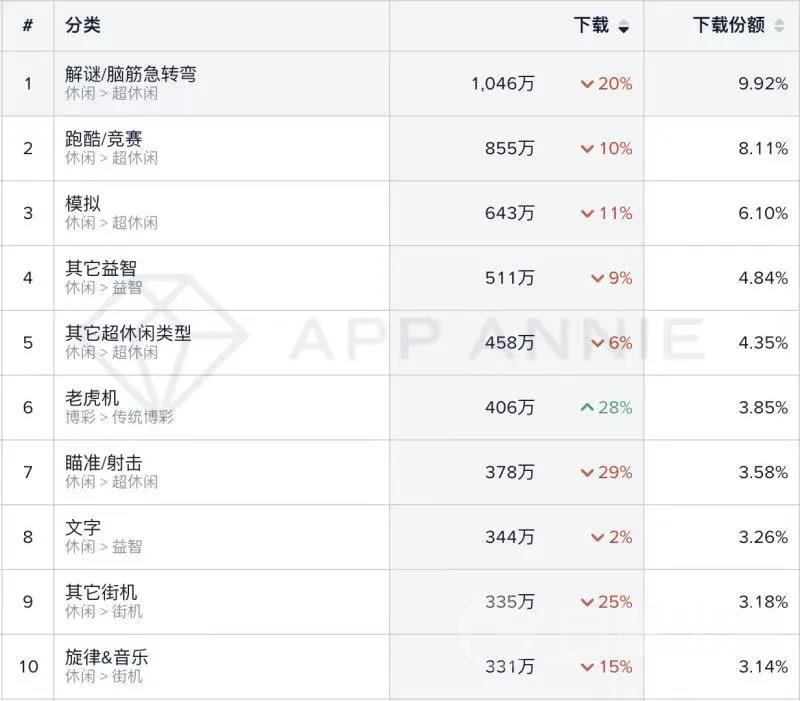Select the 下载份额 column header
Image resolution: width=800 pixels, height=701 pixels.
pos(728,25)
